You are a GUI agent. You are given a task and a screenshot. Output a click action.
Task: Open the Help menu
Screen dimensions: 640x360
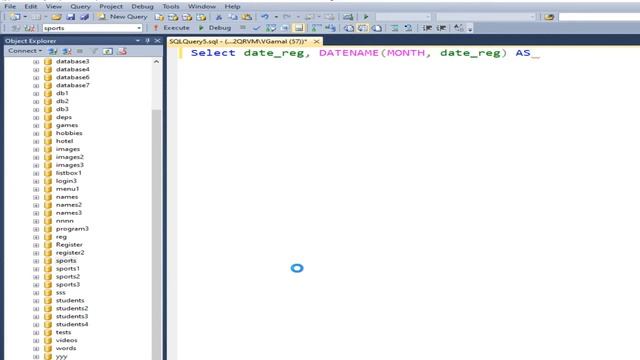232,7
